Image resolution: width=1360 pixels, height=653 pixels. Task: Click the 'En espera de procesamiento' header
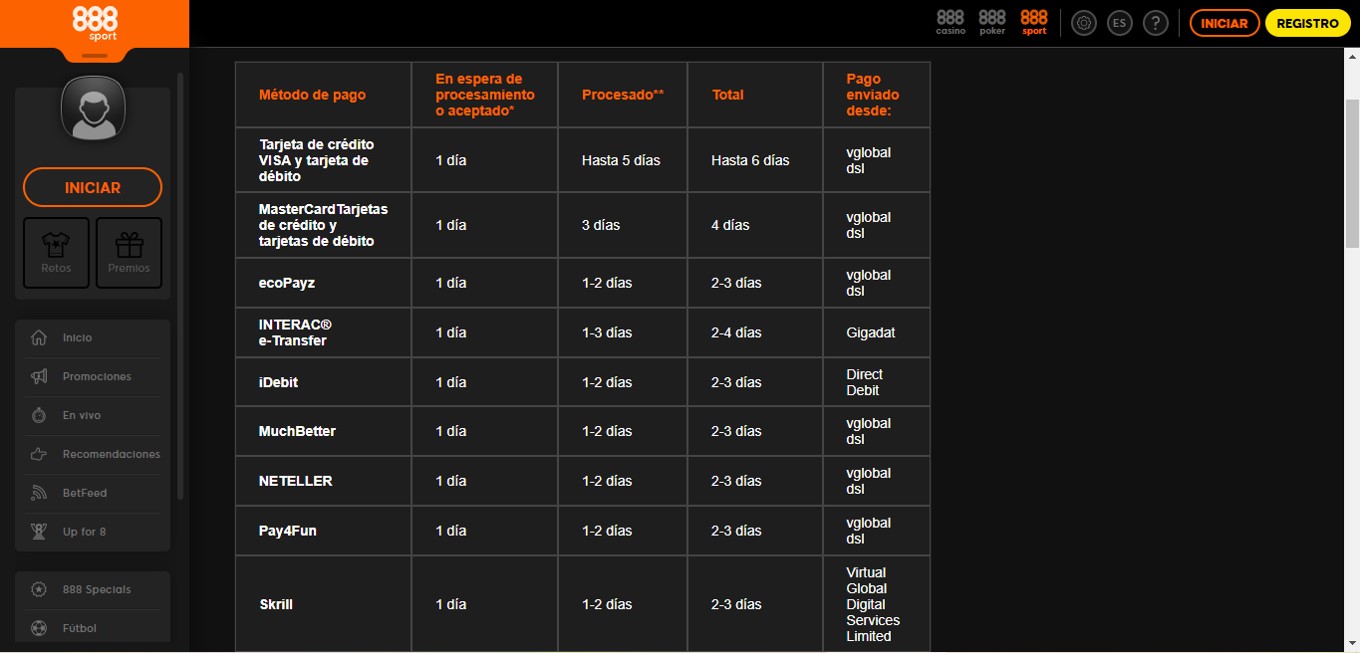tap(485, 95)
